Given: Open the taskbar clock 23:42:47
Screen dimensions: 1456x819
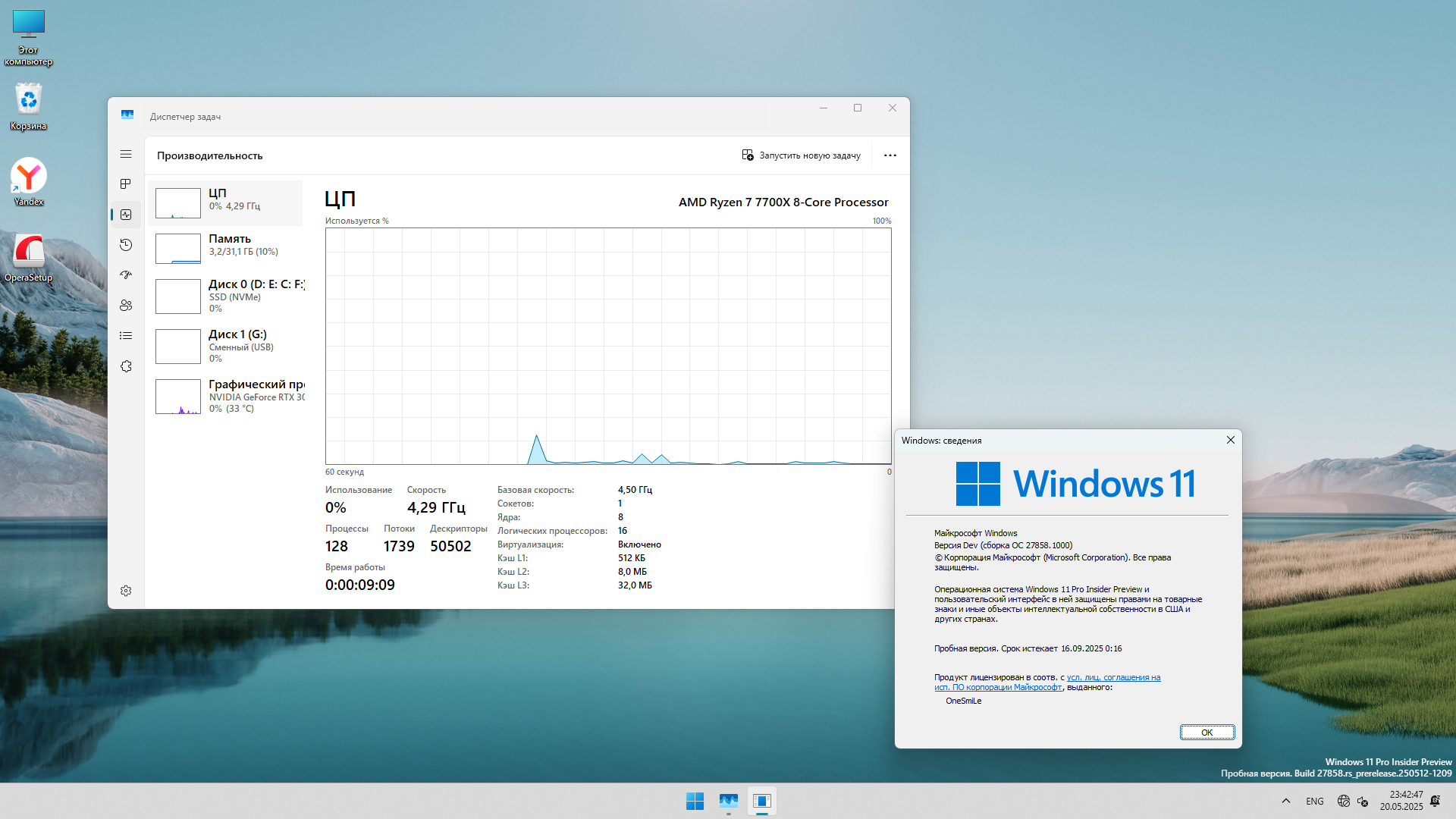Looking at the screenshot, I should [1401, 801].
